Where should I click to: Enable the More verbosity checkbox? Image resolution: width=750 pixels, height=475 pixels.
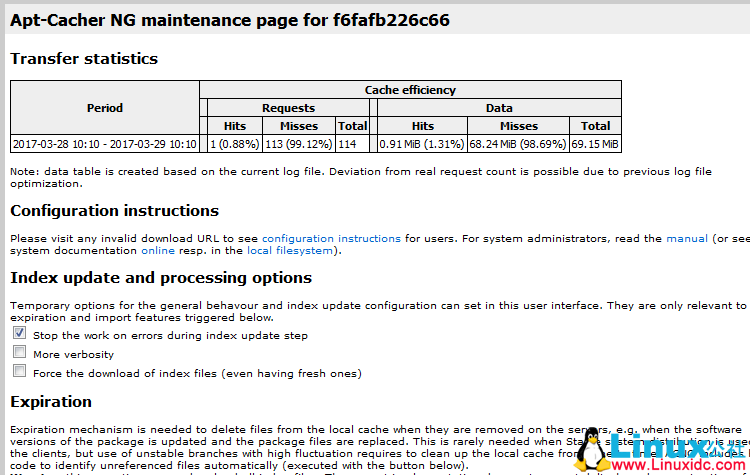pyautogui.click(x=19, y=352)
